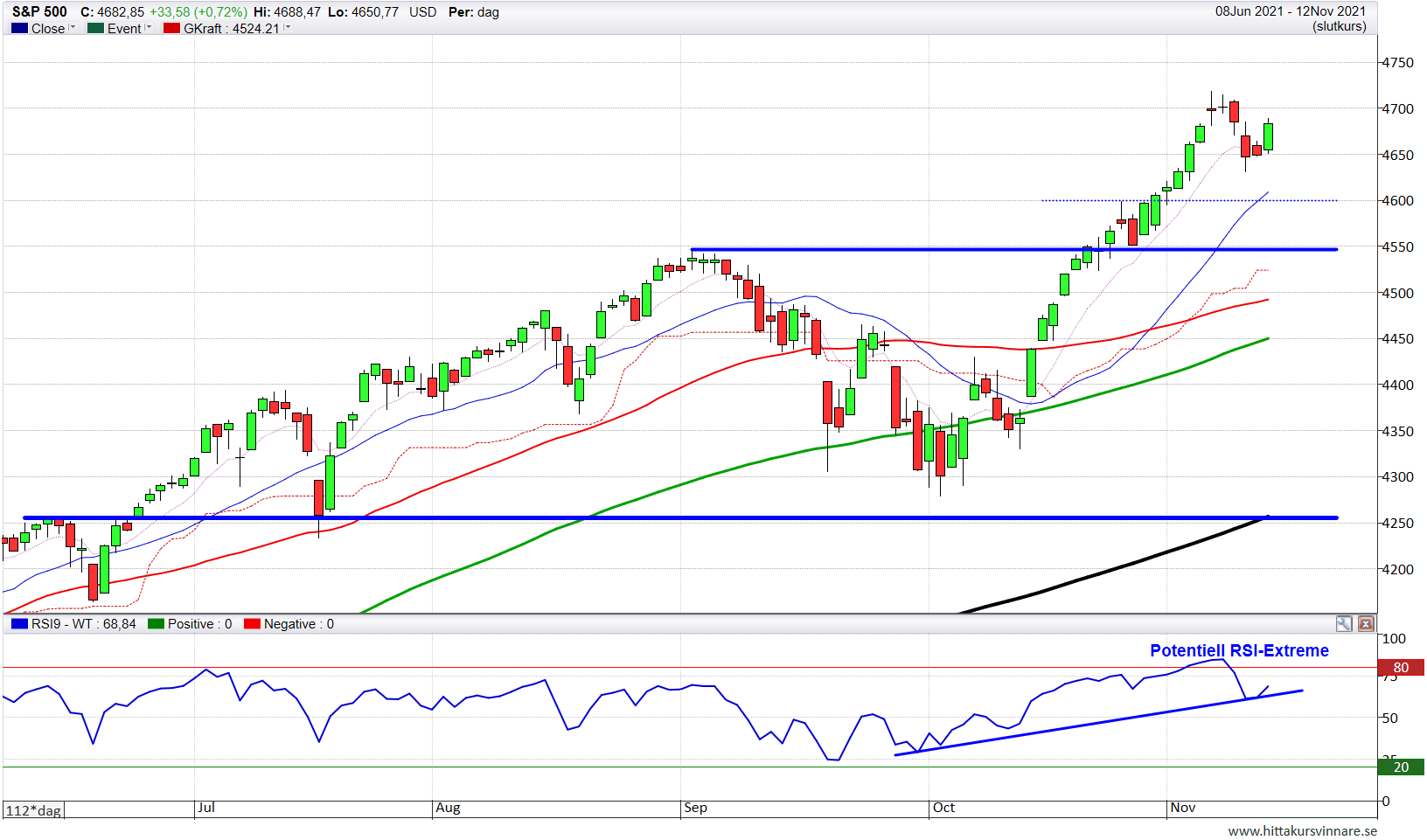Click the 4200 price axis label
This screenshot has height=840, width=1427.
[1397, 570]
